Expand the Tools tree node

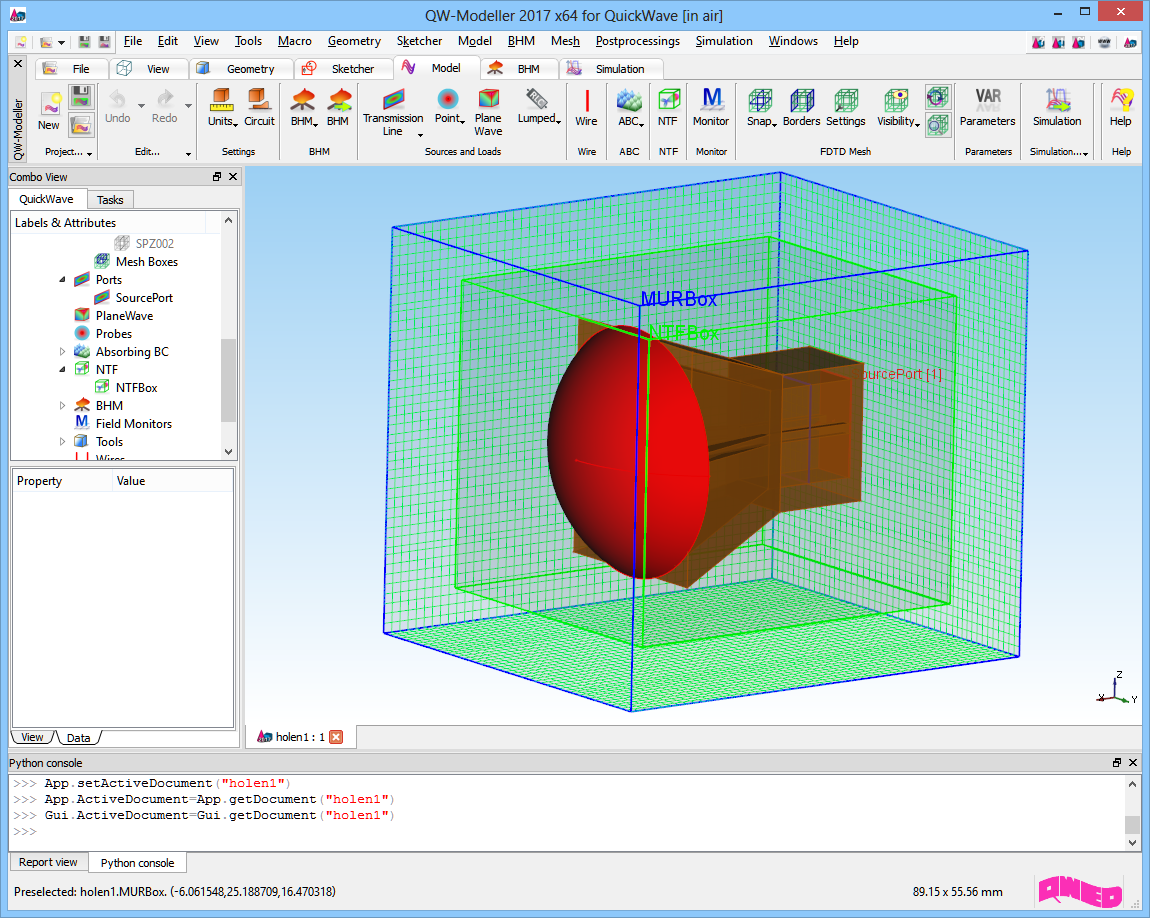62,441
